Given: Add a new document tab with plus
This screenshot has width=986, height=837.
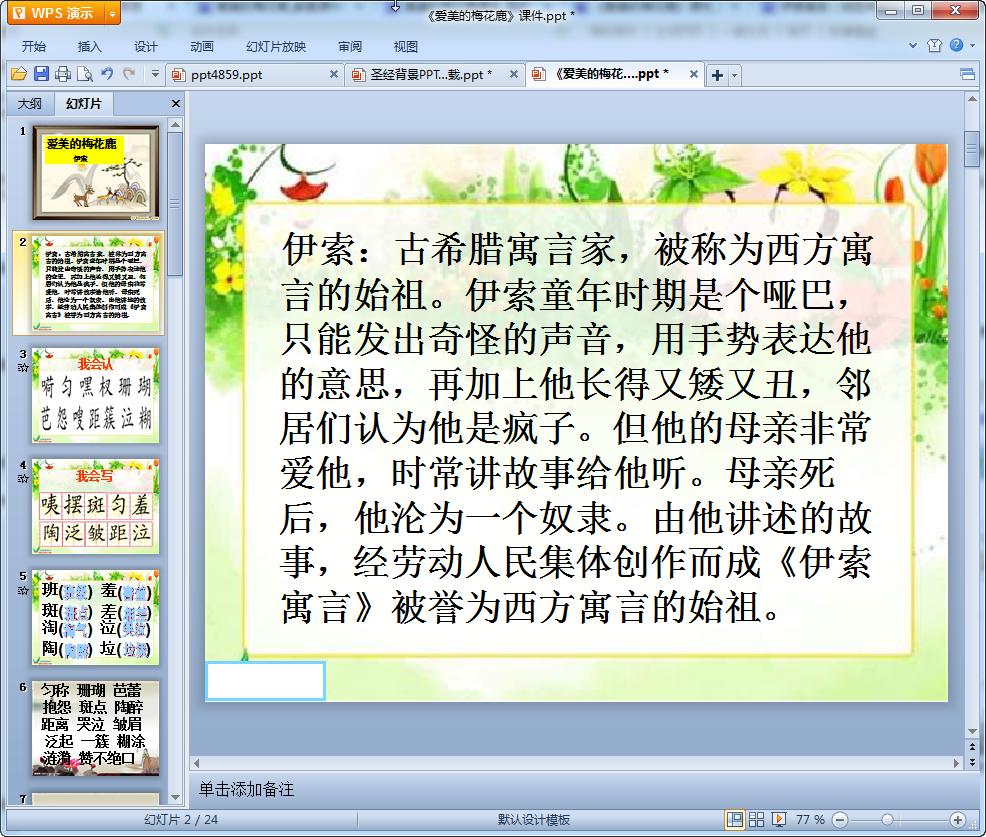Looking at the screenshot, I should point(717,75).
